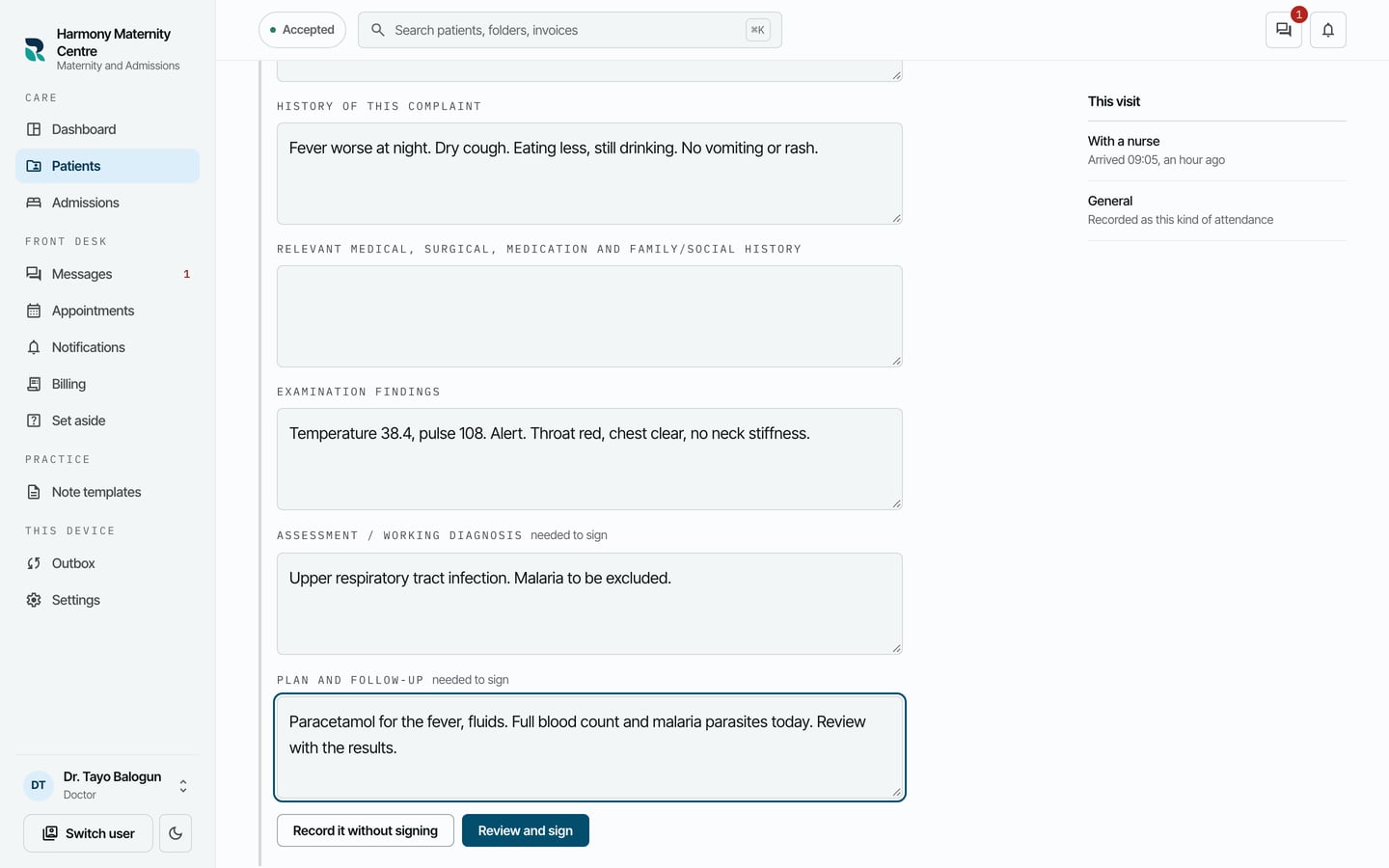
Task: Click the DT user avatar
Action: pos(39,785)
